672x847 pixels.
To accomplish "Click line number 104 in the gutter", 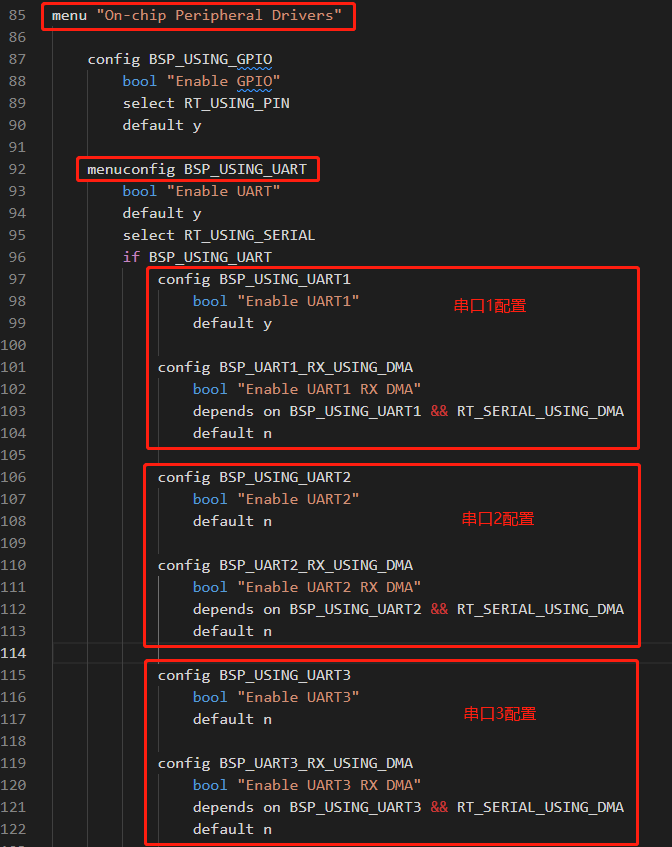I will [x=14, y=433].
